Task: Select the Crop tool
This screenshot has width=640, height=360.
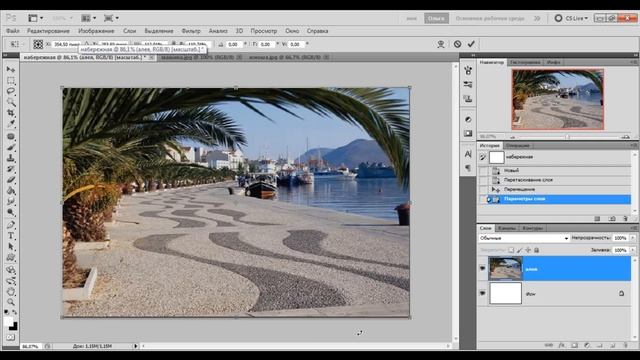Action: coord(11,112)
